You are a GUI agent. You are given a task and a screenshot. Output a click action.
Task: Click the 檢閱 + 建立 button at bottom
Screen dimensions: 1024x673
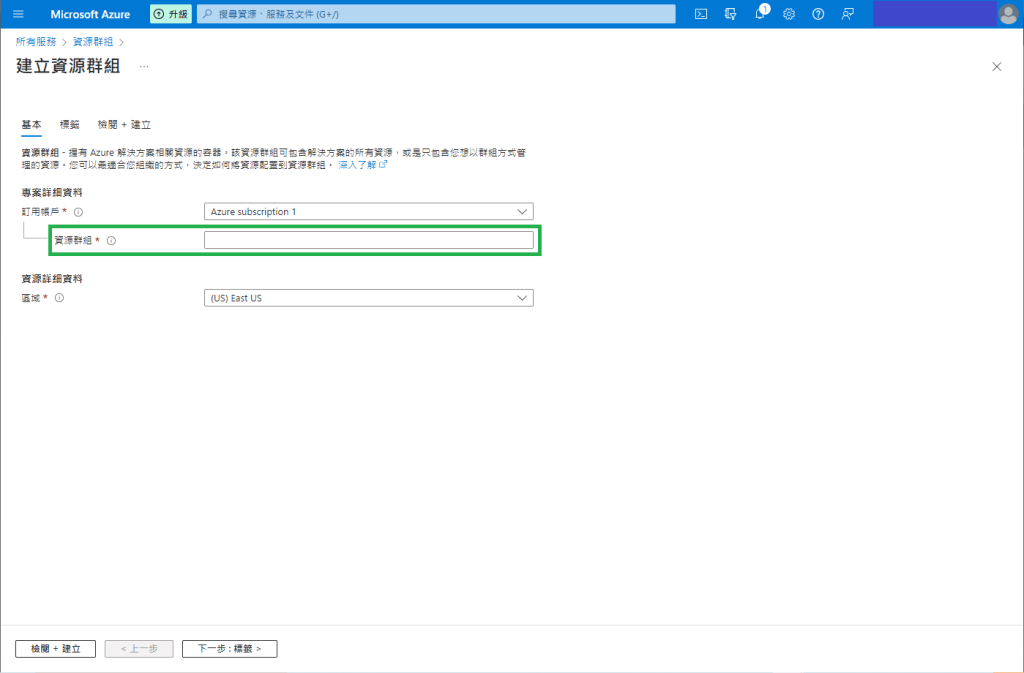[55, 649]
